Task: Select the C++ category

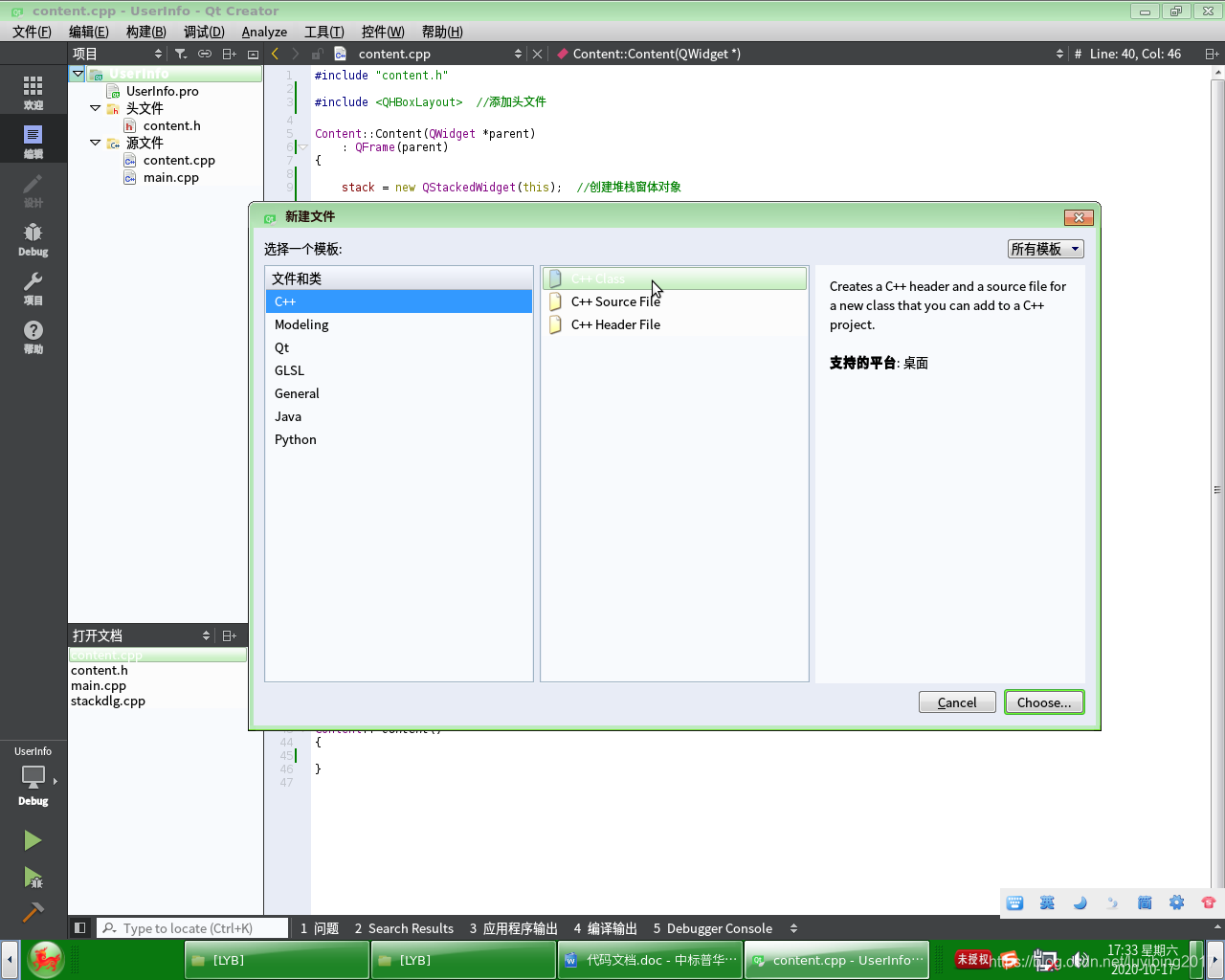Action: pos(399,301)
